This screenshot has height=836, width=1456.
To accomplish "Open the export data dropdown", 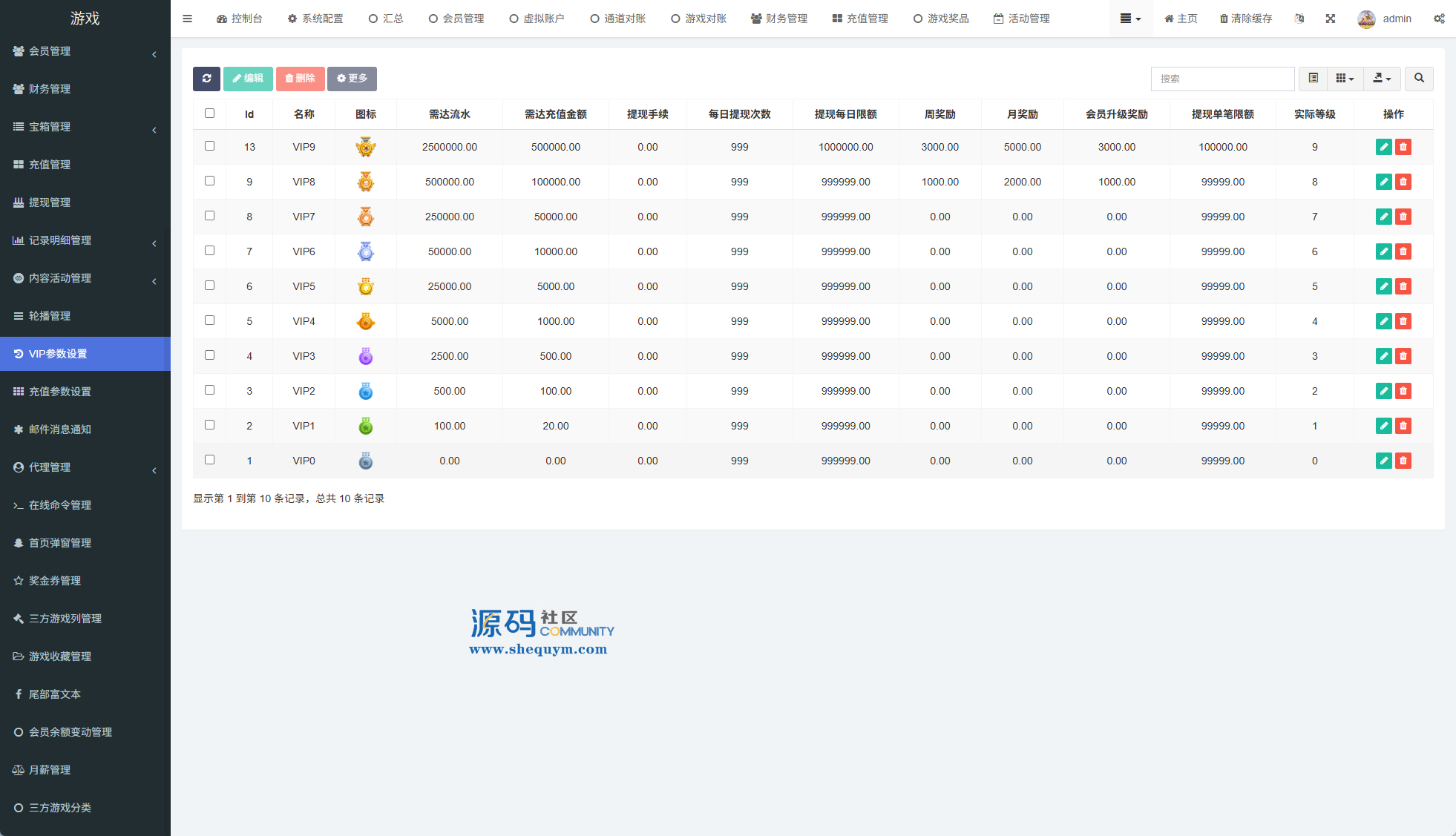I will (x=1381, y=79).
